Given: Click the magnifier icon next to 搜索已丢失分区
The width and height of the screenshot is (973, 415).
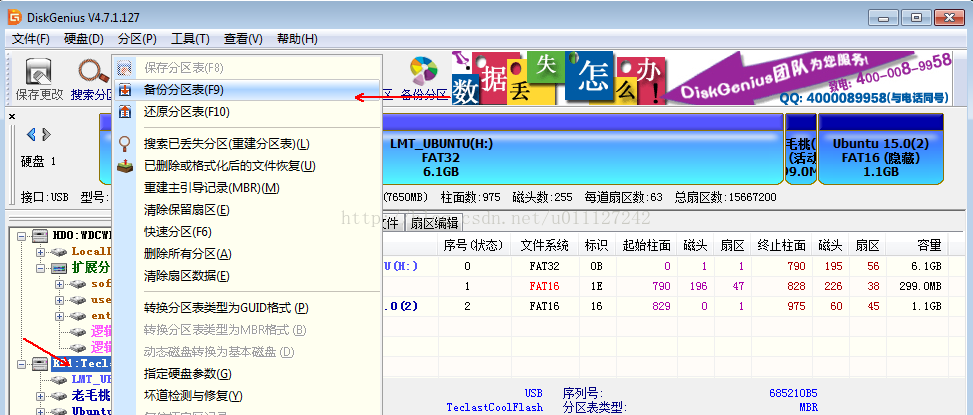Looking at the screenshot, I should point(125,144).
